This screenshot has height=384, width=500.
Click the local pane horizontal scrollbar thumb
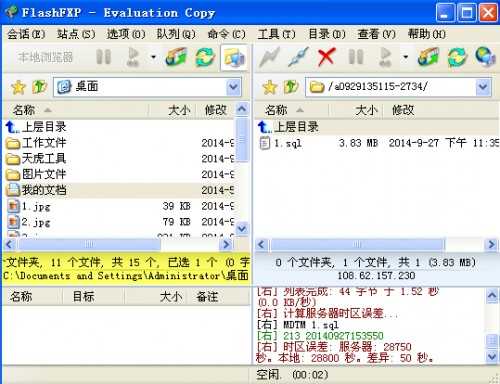[89, 244]
